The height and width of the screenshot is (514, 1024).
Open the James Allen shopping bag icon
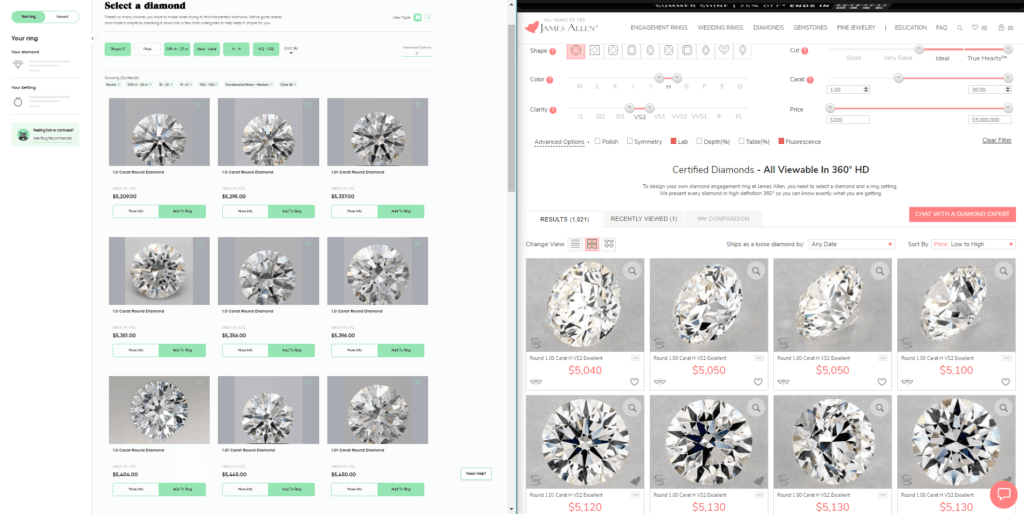1001,28
